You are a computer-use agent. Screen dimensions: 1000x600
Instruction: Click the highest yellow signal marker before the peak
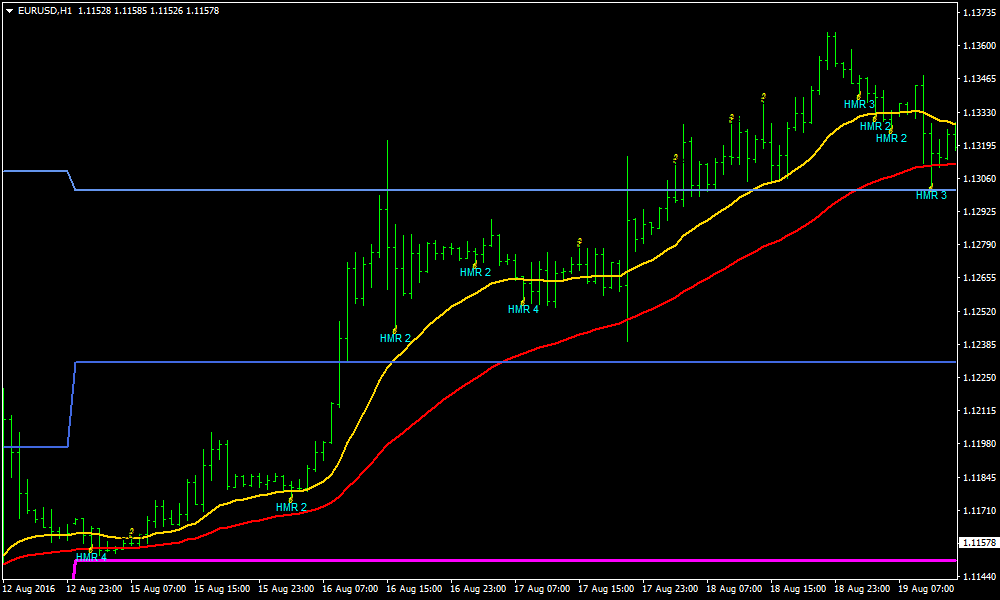(x=764, y=96)
